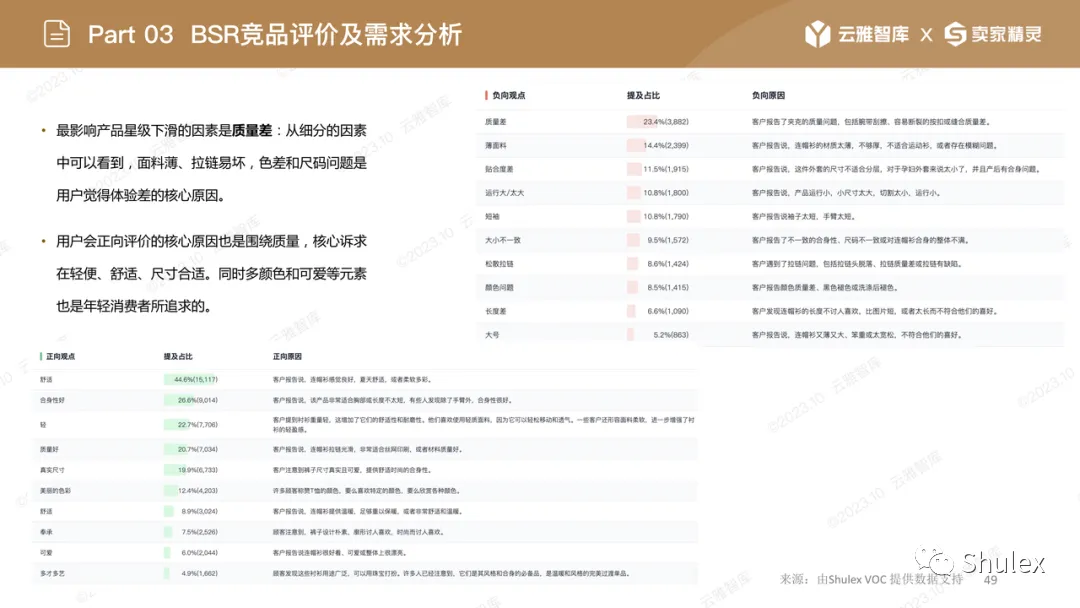Click the 正向观点 column header
Viewport: 1080px width, 608px height.
tap(60, 357)
